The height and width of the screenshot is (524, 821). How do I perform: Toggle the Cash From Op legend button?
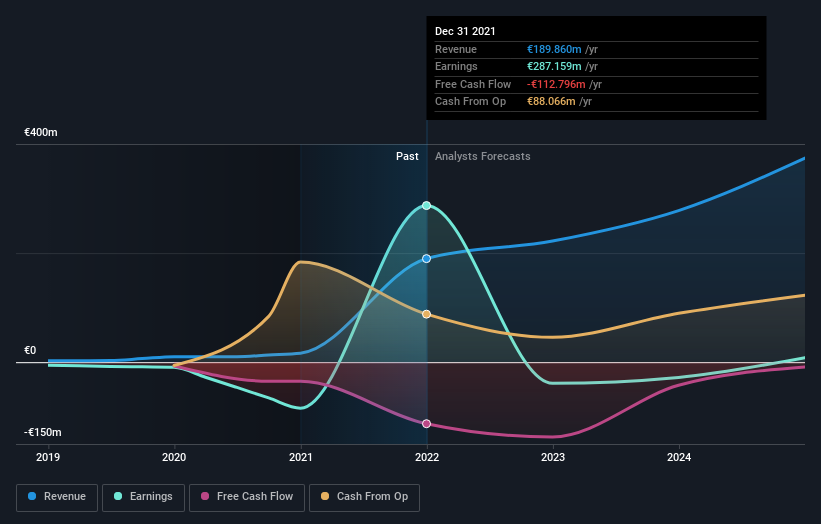point(364,497)
